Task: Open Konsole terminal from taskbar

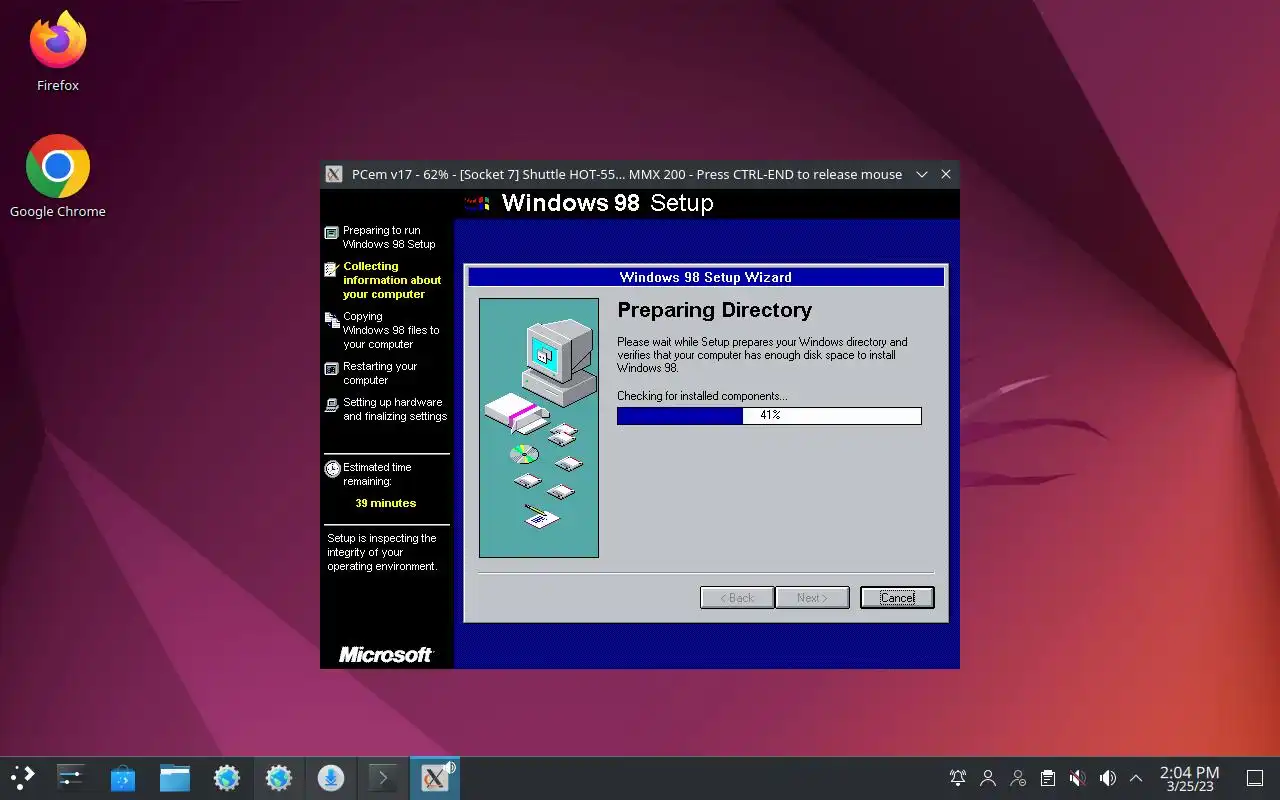Action: click(x=383, y=777)
